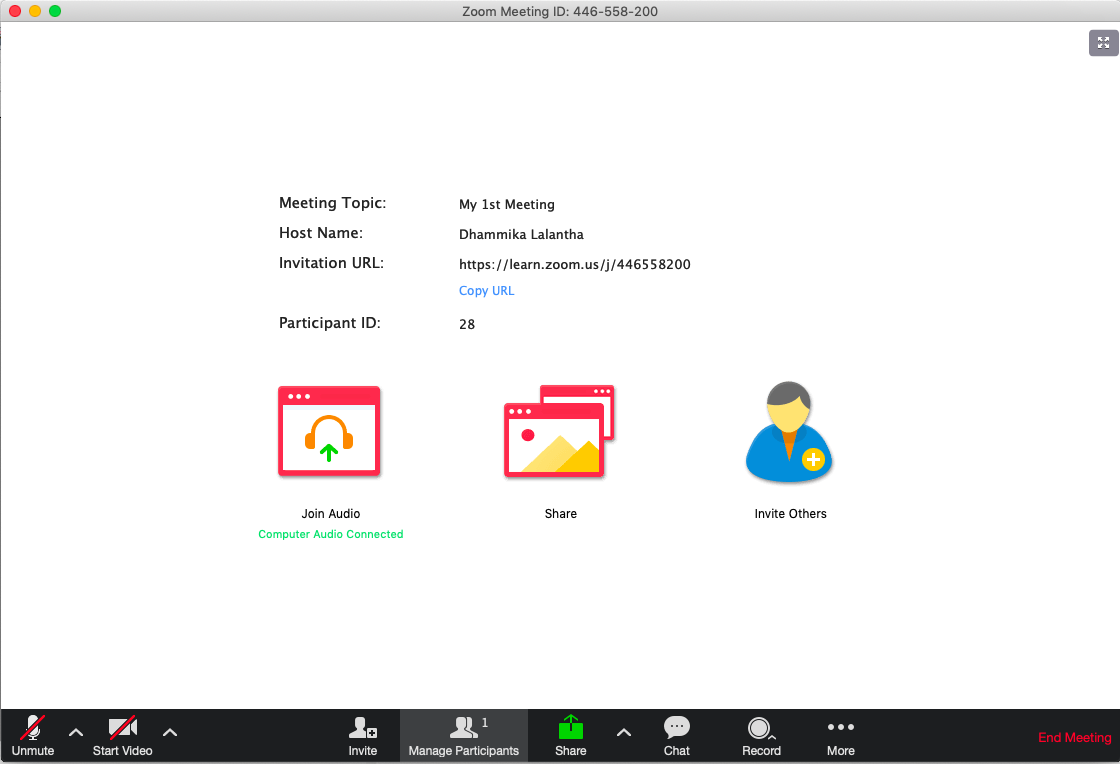The width and height of the screenshot is (1120, 764).
Task: Start recording with the Record button
Action: click(761, 736)
